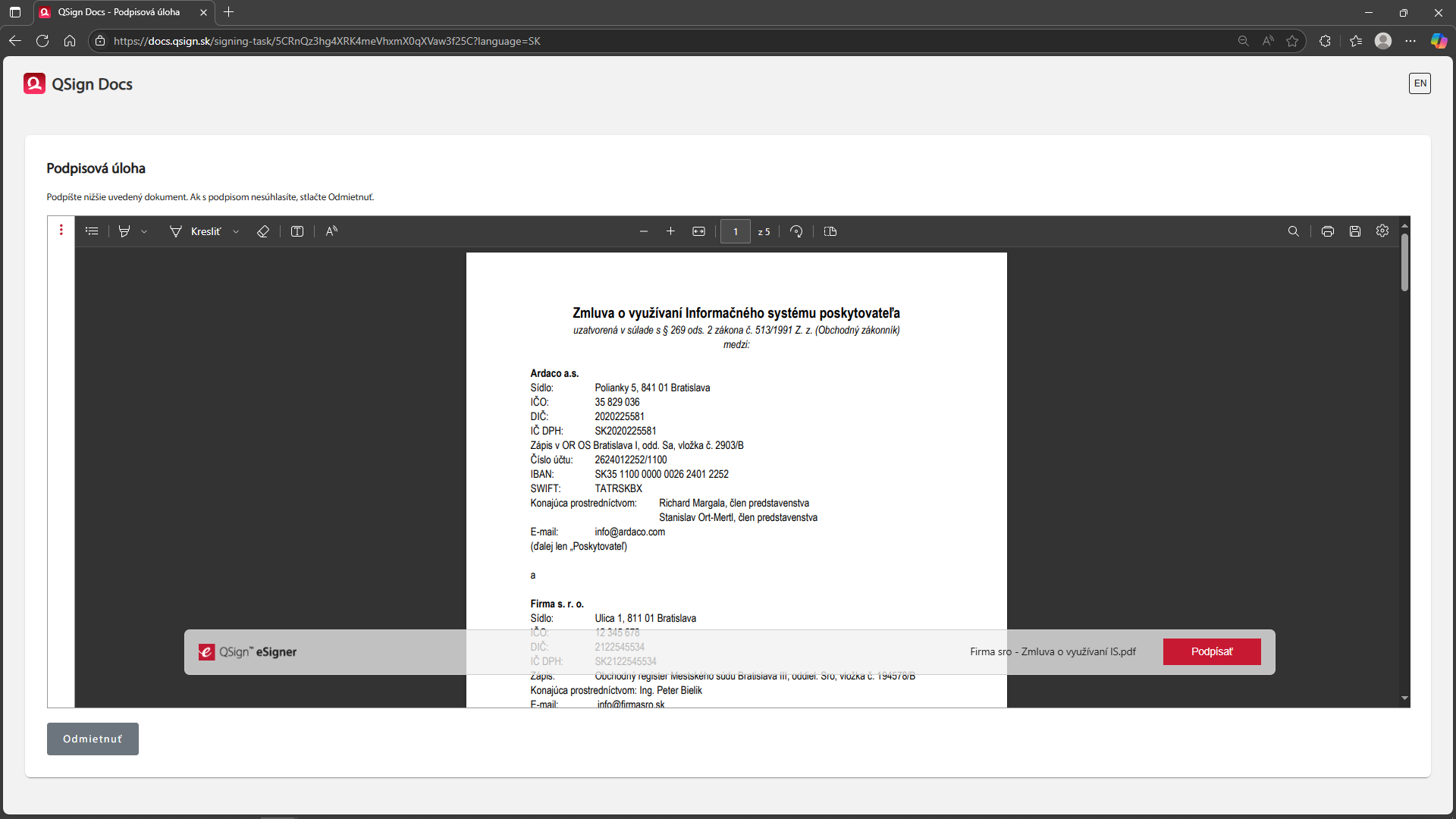Select the eraser tool
Image resolution: width=1456 pixels, height=819 pixels.
pos(263,231)
